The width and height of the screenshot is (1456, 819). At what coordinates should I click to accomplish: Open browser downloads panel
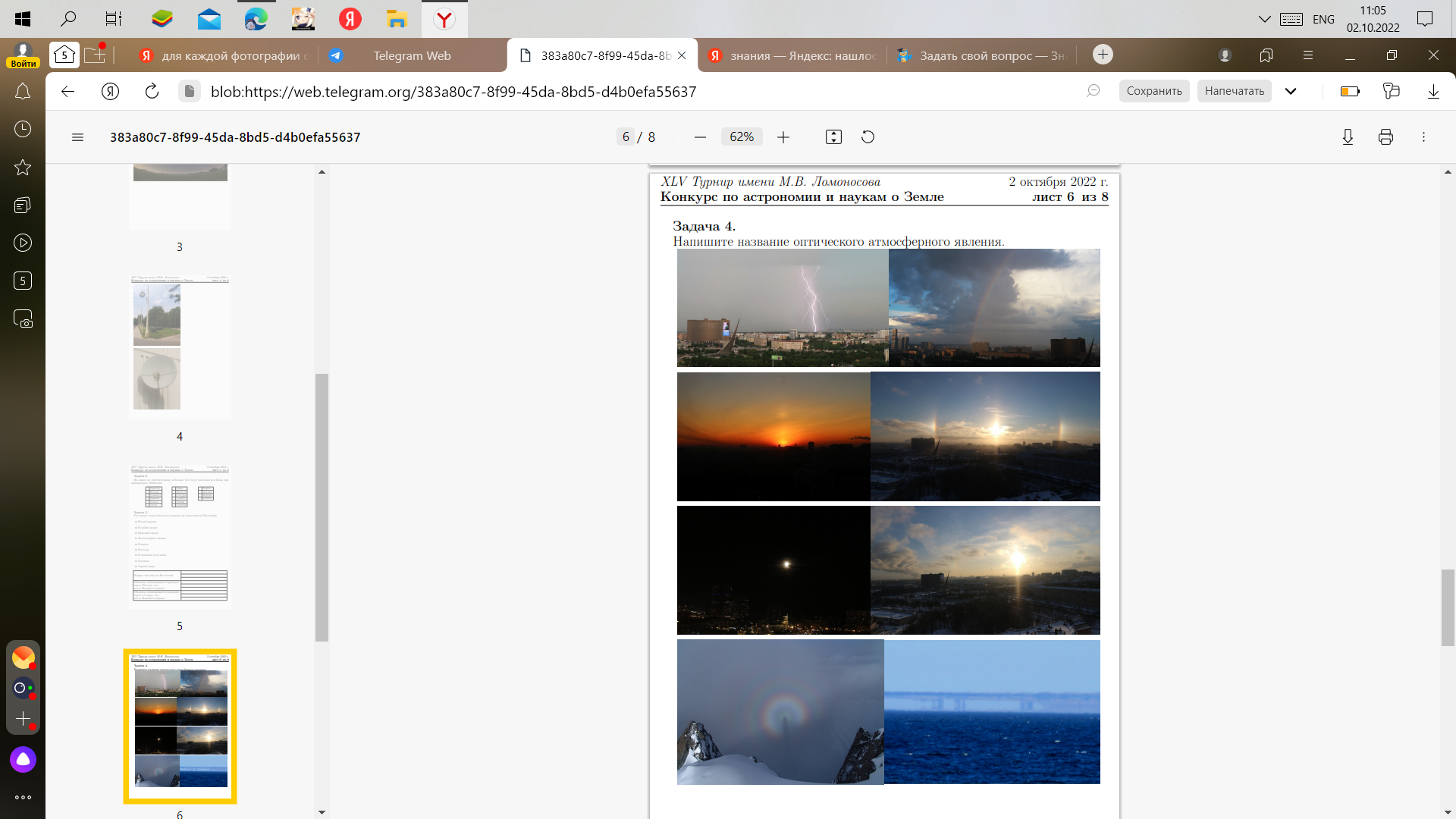1433,92
